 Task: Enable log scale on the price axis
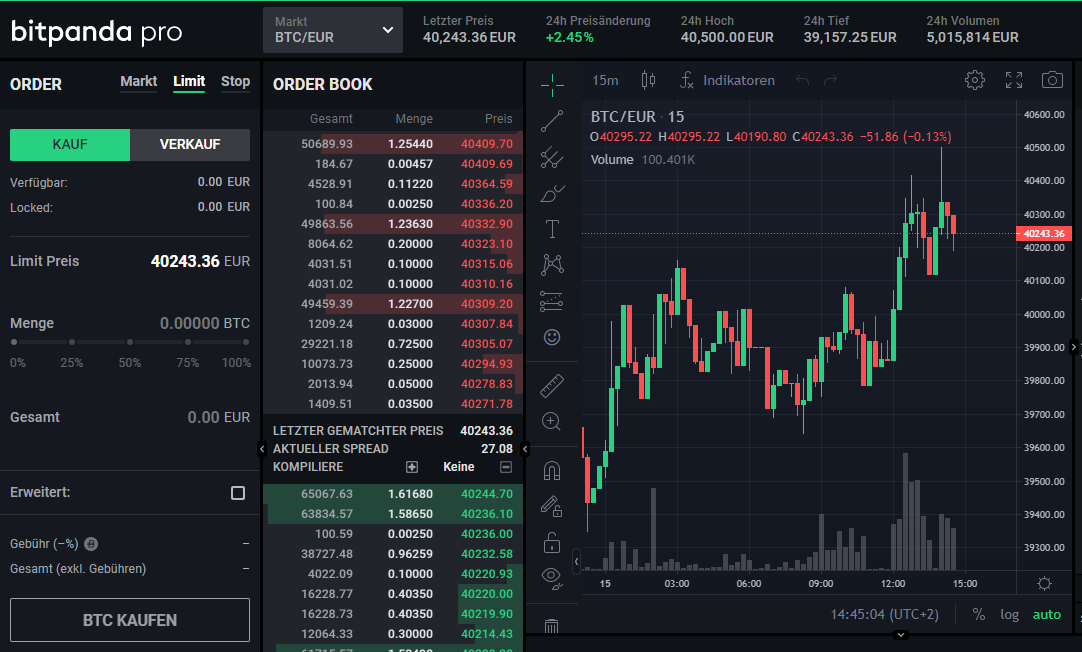click(1009, 614)
